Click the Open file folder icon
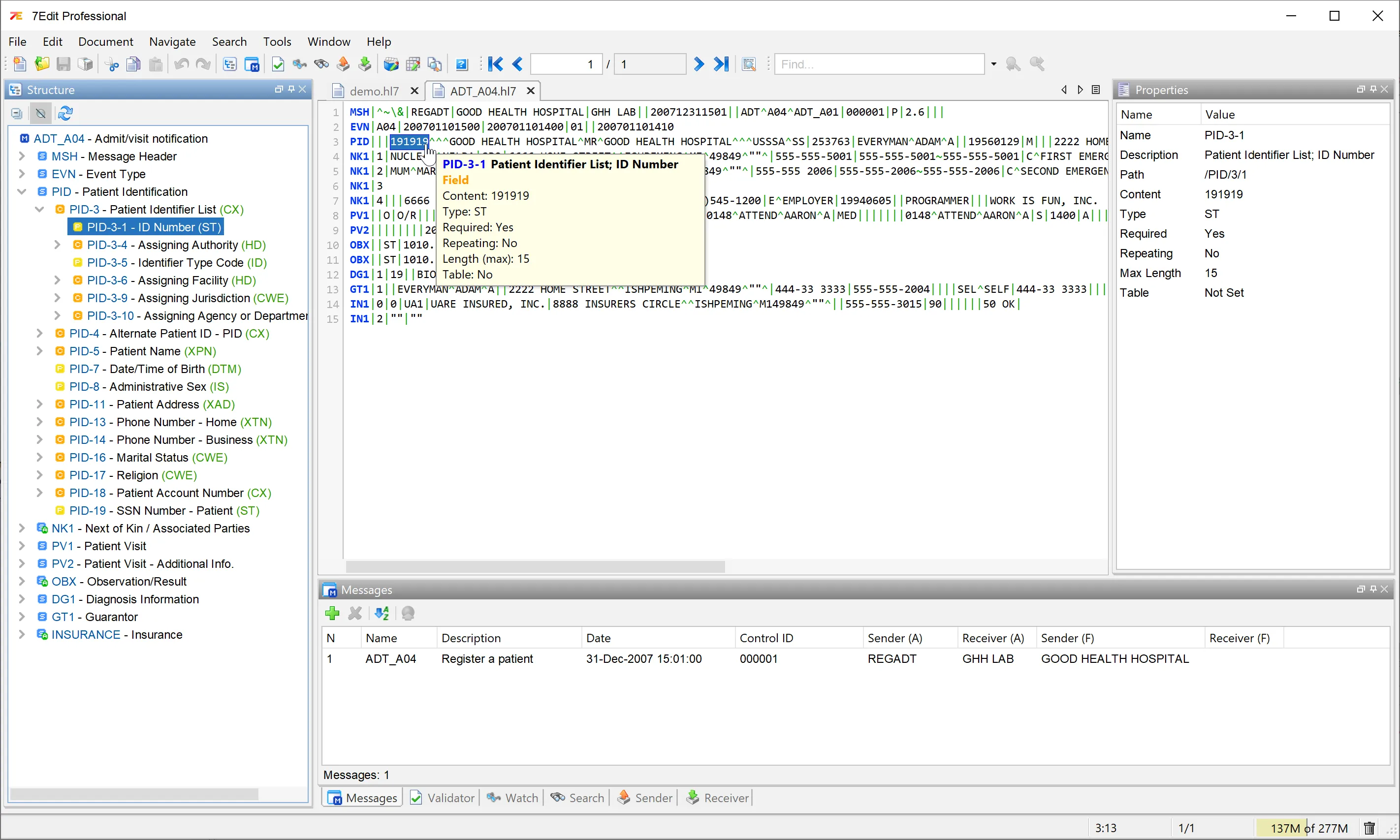 click(x=41, y=64)
